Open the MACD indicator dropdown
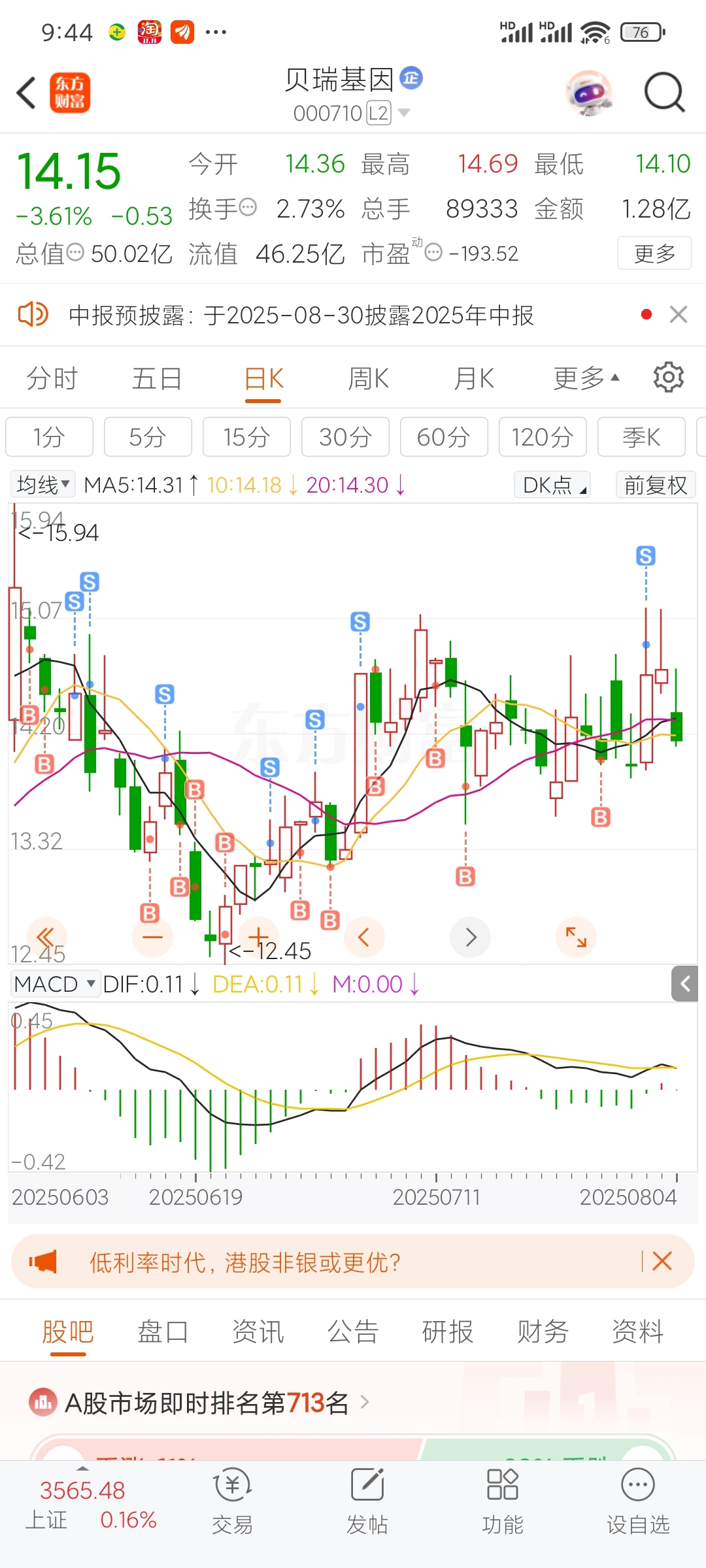This screenshot has width=706, height=1568. pos(55,984)
